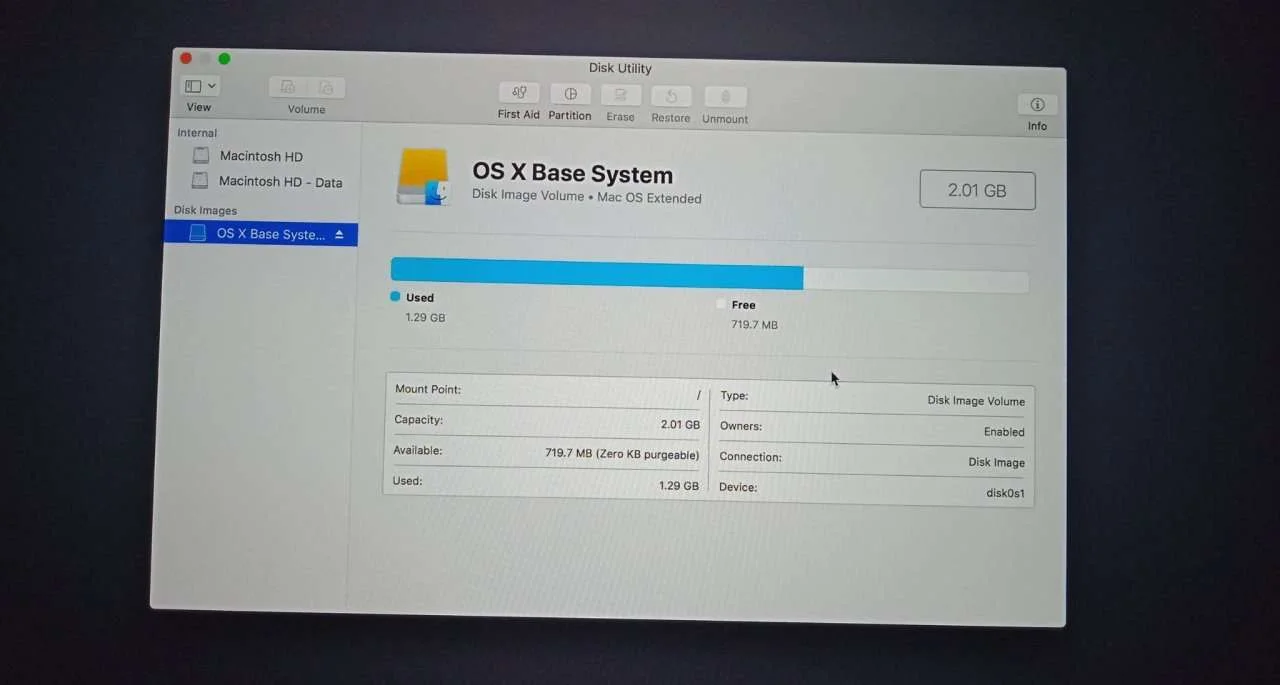Click the OS X Base System title
The width and height of the screenshot is (1280, 685).
click(x=573, y=173)
